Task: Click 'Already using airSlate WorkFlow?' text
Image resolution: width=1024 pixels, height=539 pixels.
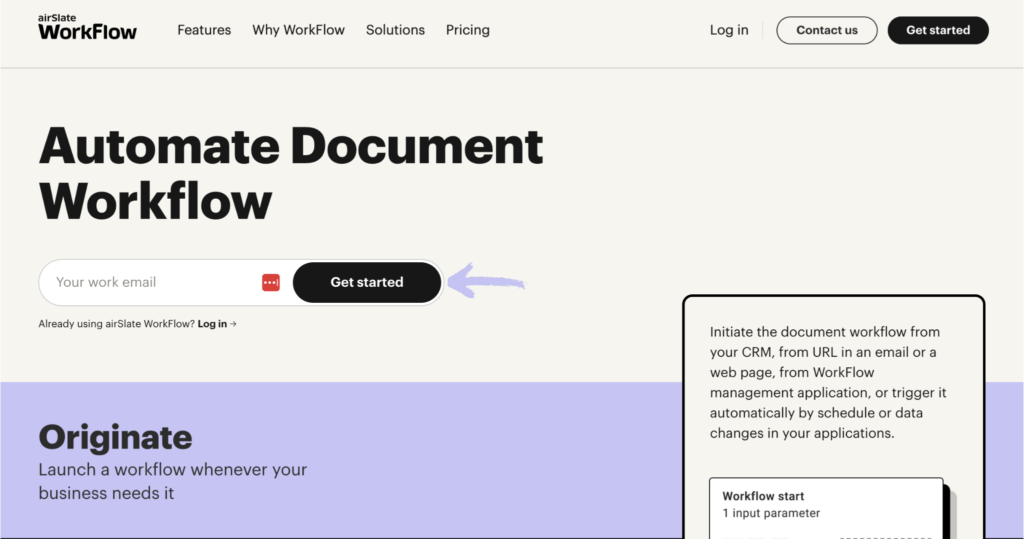Action: coord(116,324)
